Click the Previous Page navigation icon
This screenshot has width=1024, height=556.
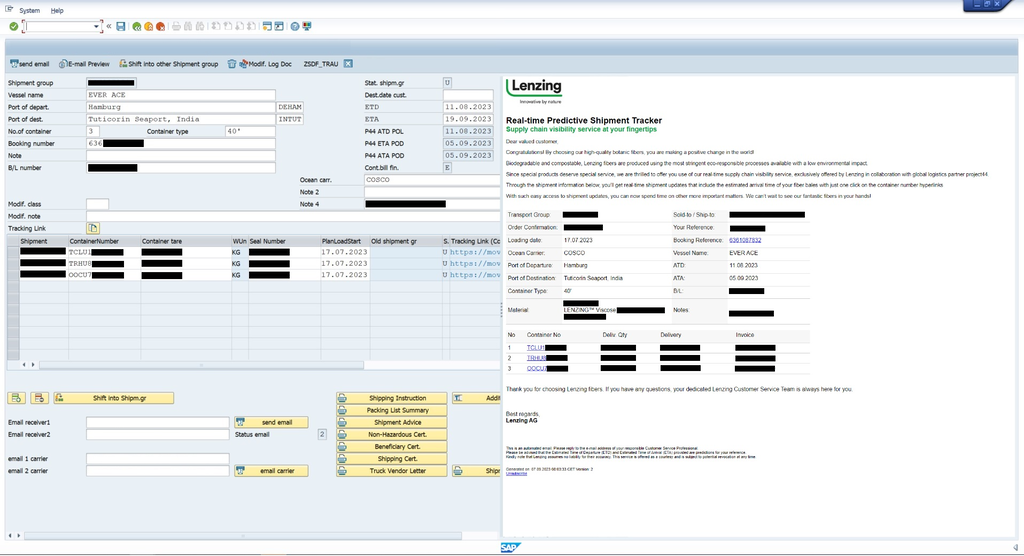tap(227, 26)
